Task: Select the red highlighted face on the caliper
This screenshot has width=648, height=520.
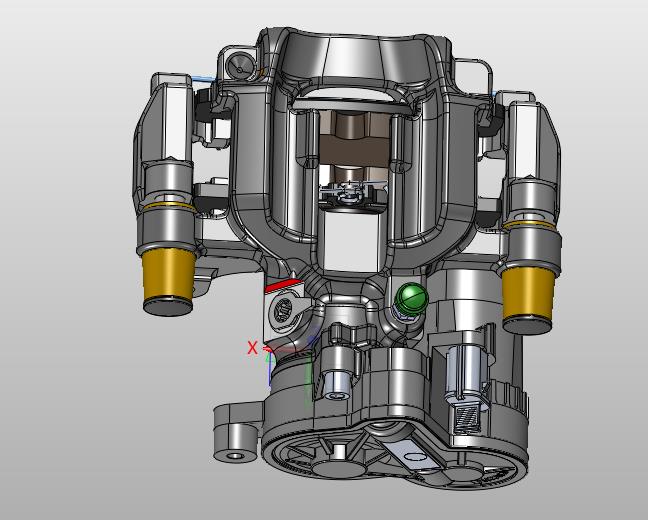Action: point(284,285)
